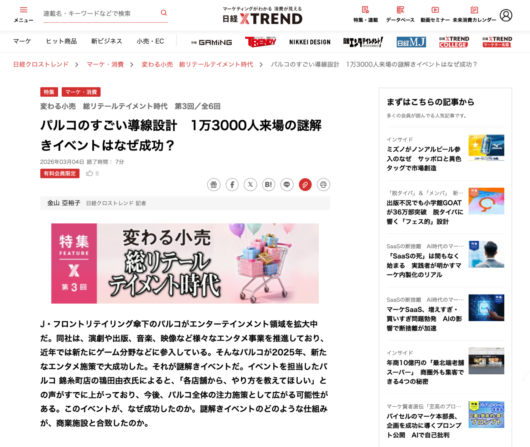Open マーケ・消費 breadcrumb link
This screenshot has height=447, width=530.
pyautogui.click(x=105, y=64)
